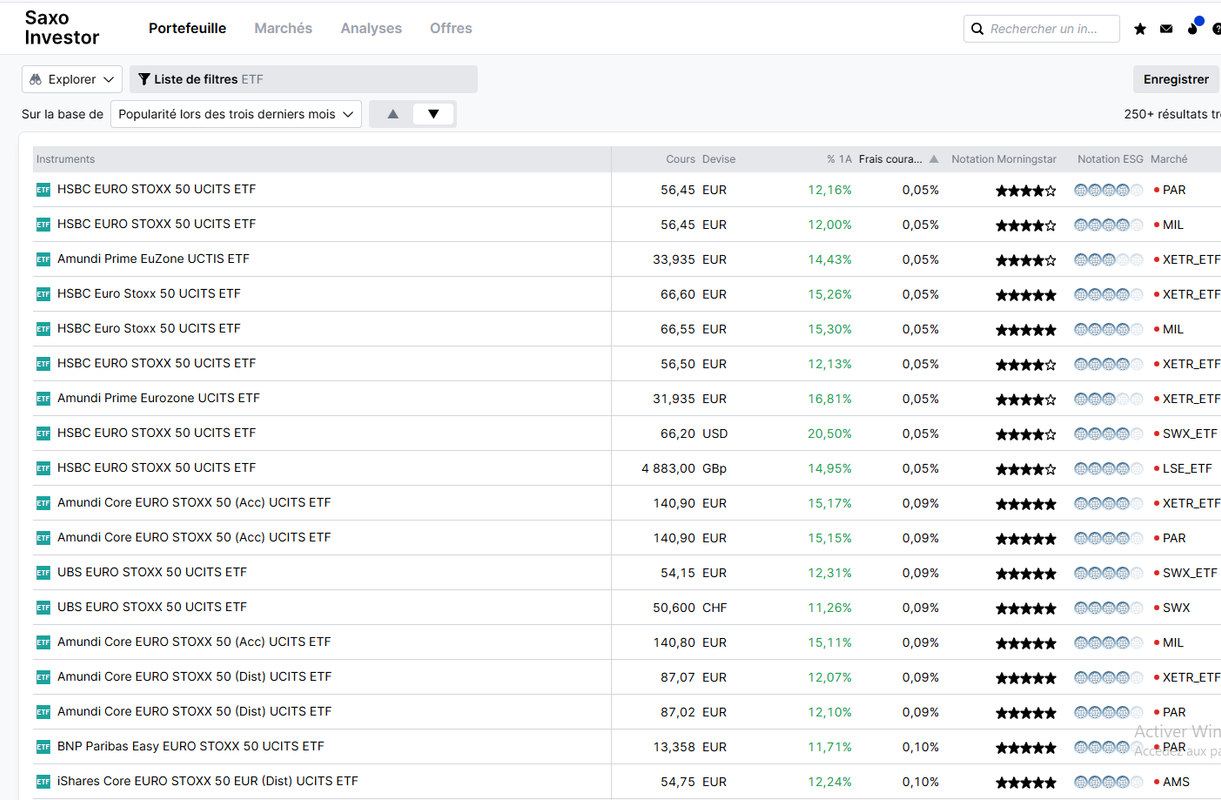The width and height of the screenshot is (1221, 800).
Task: Click ESG globes rating for iShares Core row
Action: (x=1108, y=782)
